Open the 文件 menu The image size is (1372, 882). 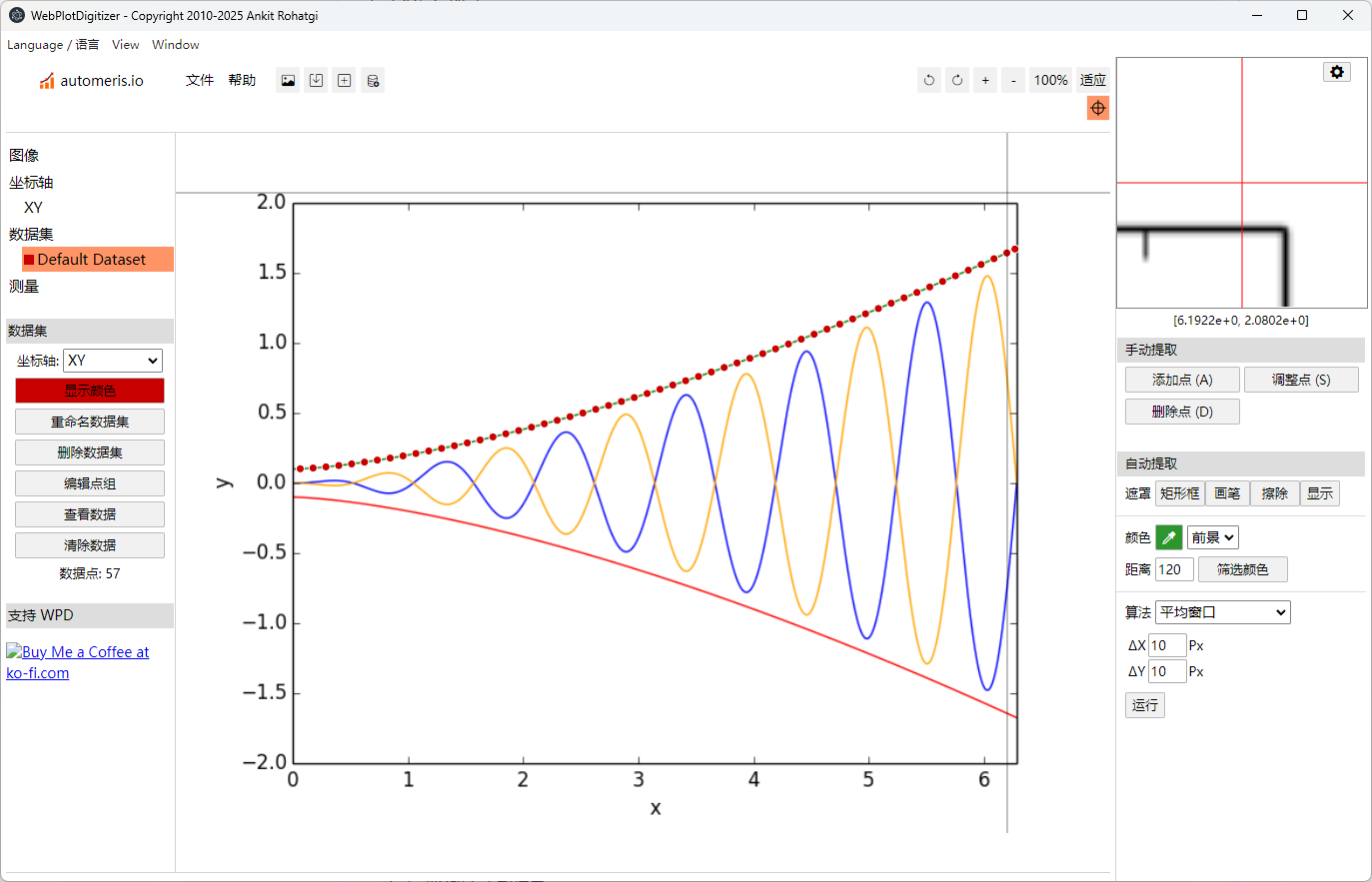click(200, 81)
